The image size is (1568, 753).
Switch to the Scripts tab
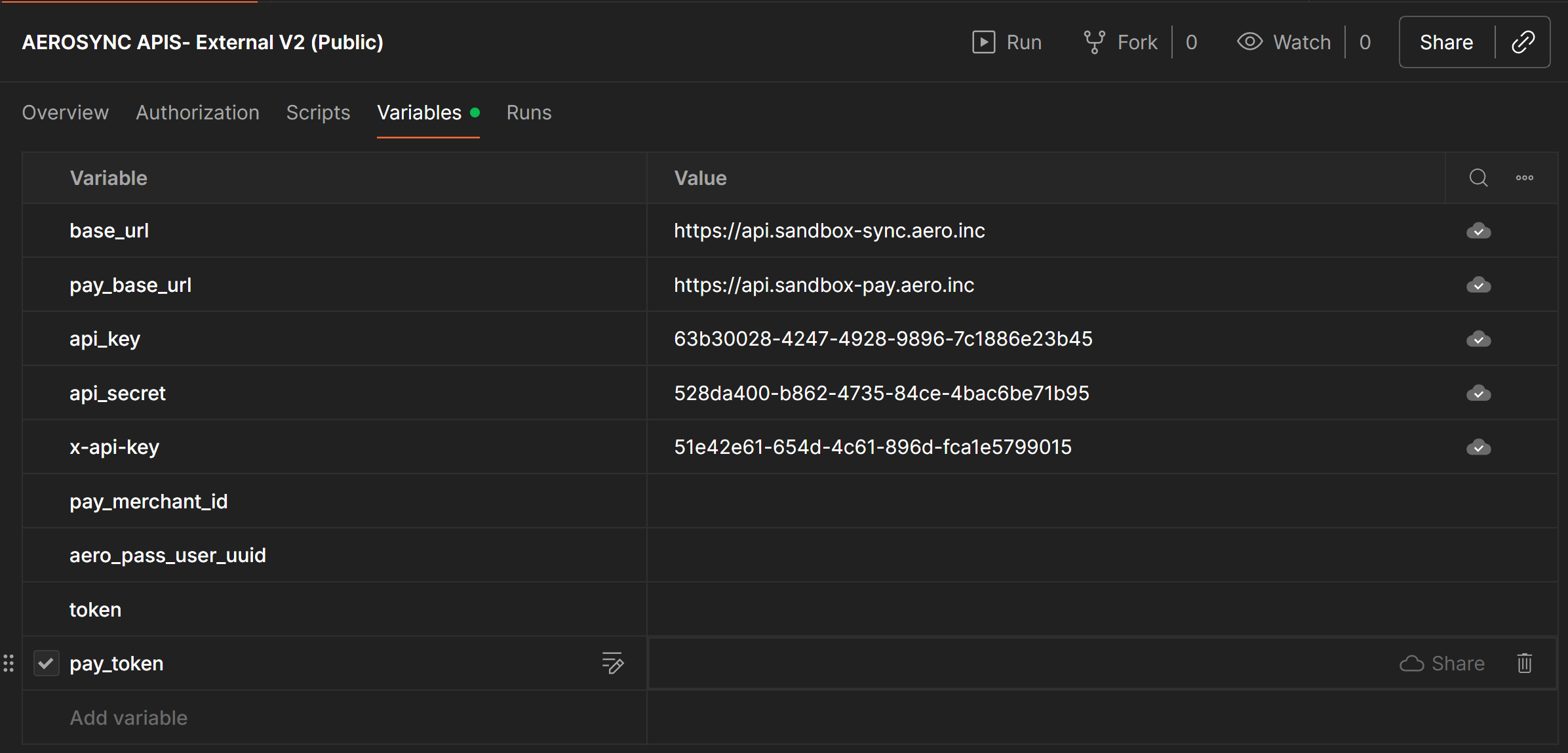(x=318, y=112)
